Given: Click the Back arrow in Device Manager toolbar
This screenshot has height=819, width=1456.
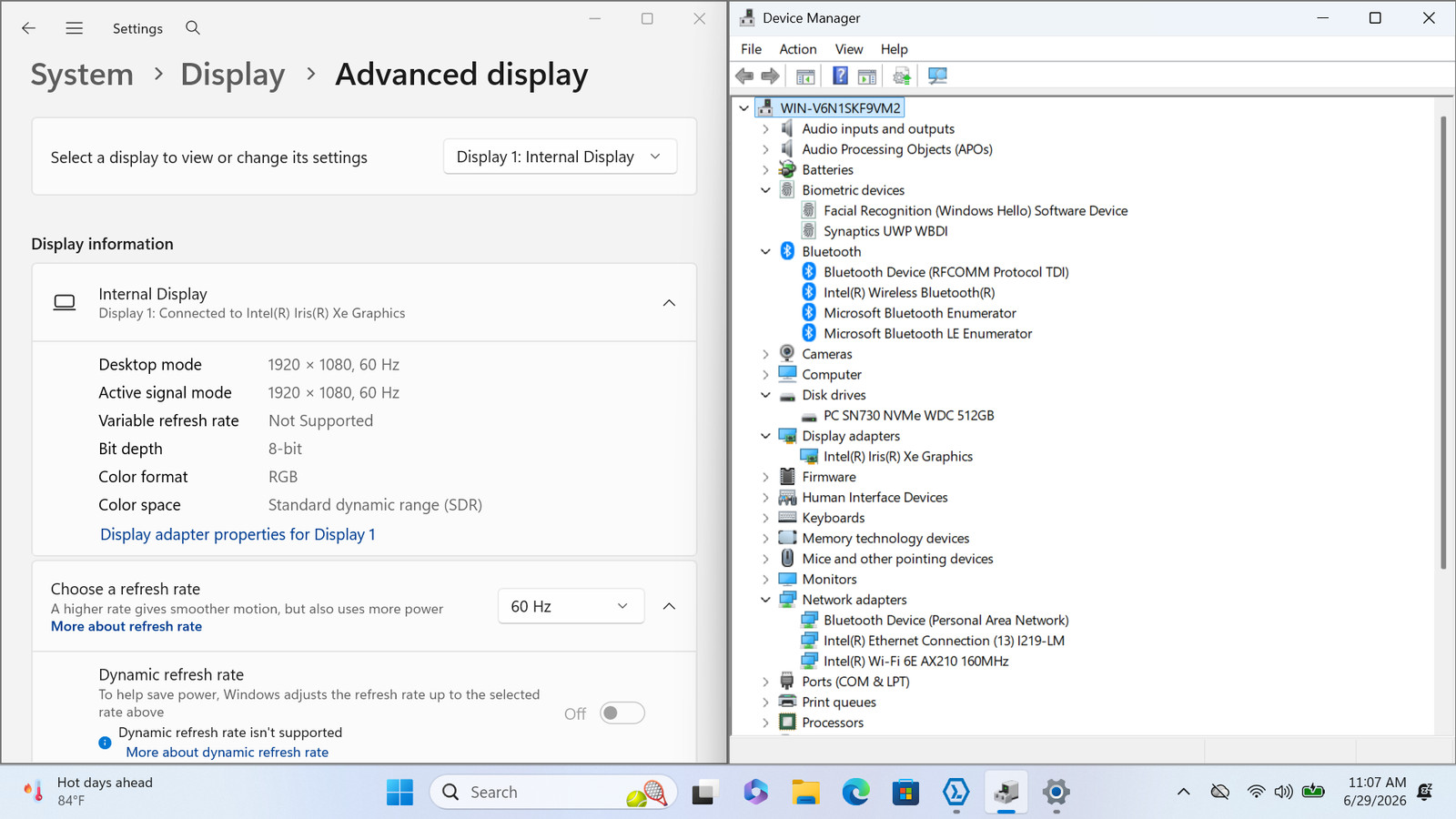Looking at the screenshot, I should click(x=744, y=76).
